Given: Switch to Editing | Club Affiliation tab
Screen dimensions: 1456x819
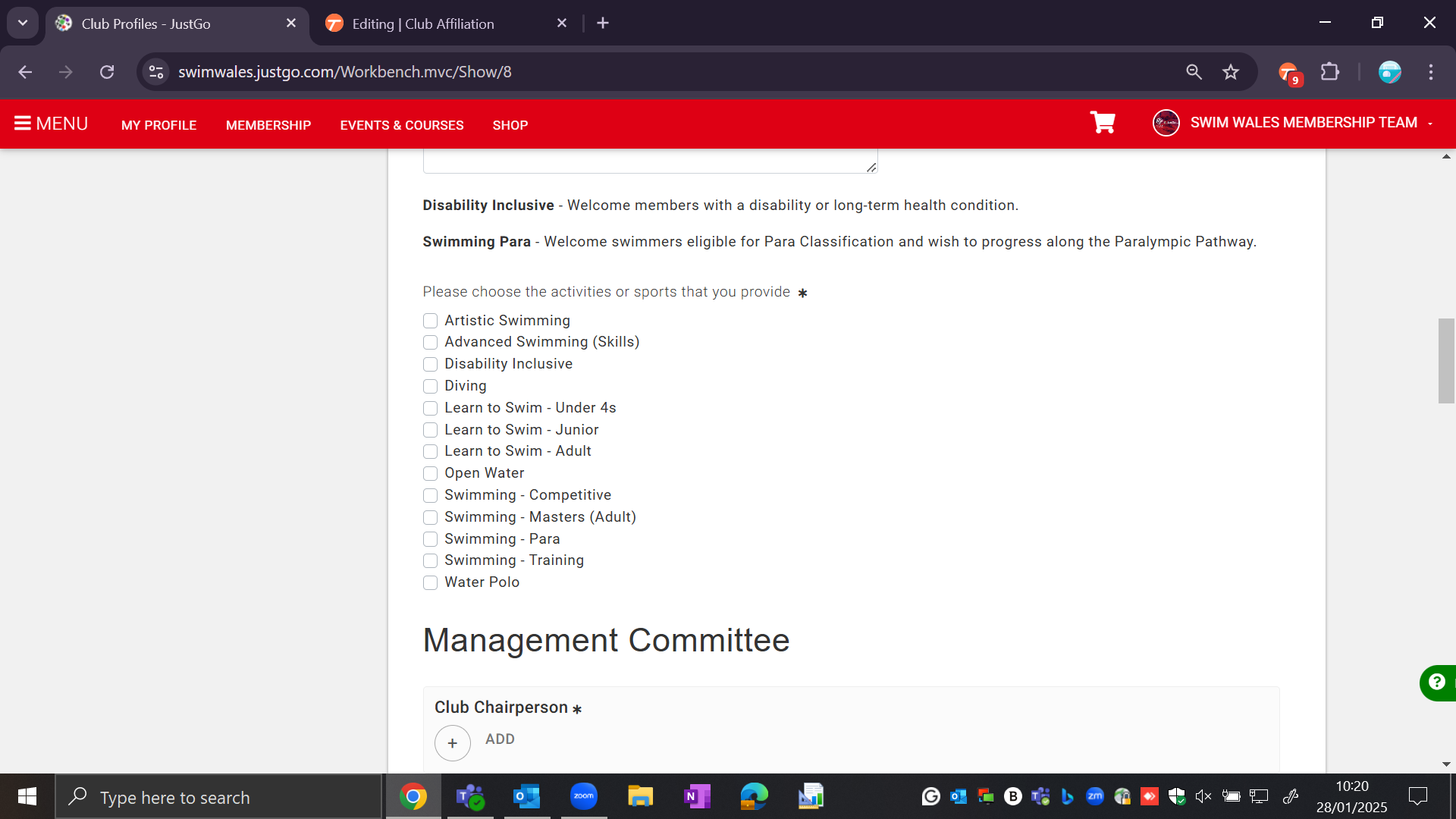Looking at the screenshot, I should click(x=447, y=24).
